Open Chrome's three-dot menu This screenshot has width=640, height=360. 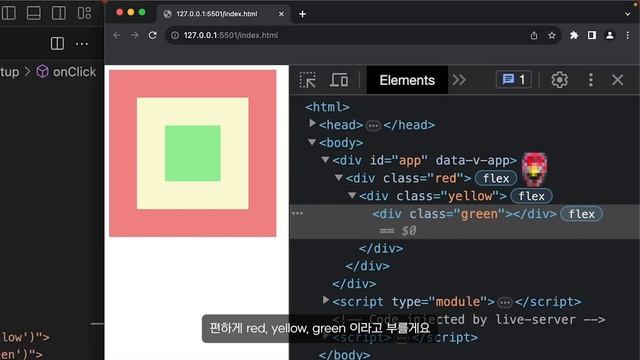pos(628,36)
